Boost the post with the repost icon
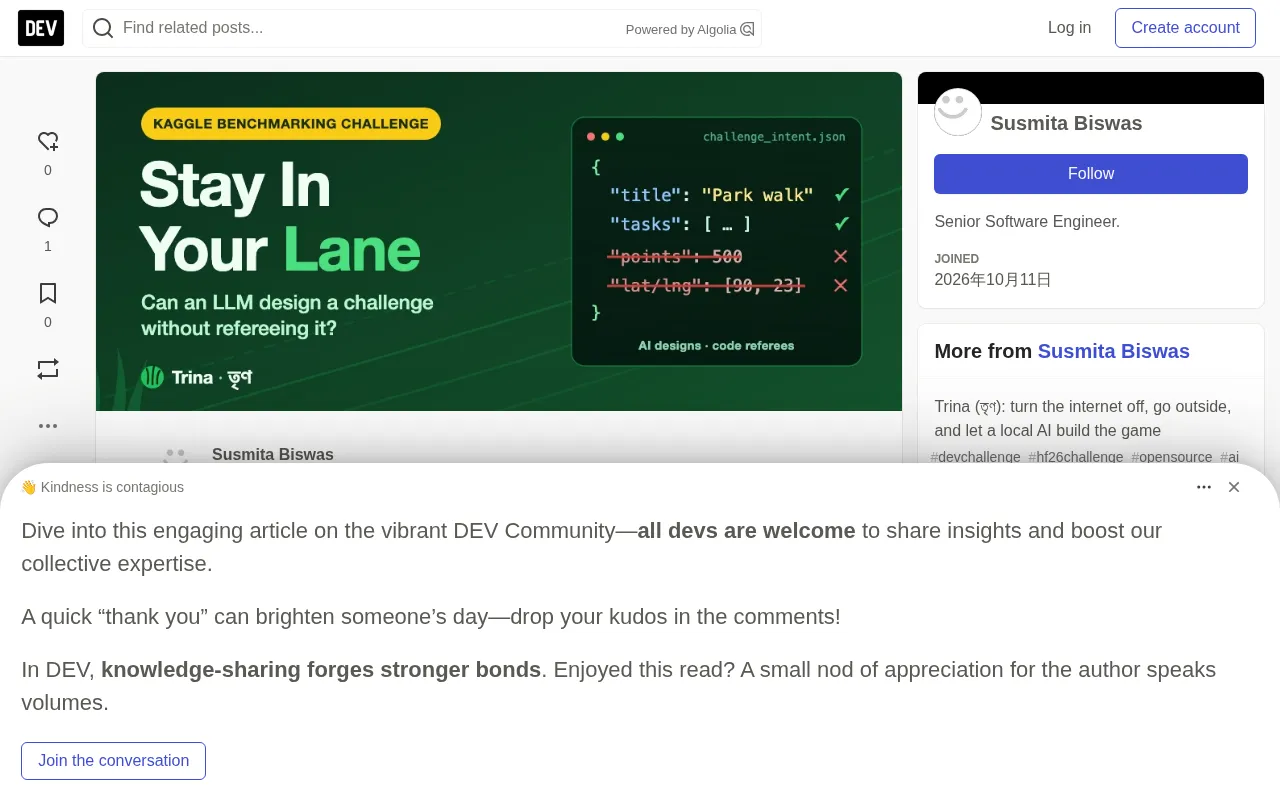The height and width of the screenshot is (800, 1280). coord(48,369)
